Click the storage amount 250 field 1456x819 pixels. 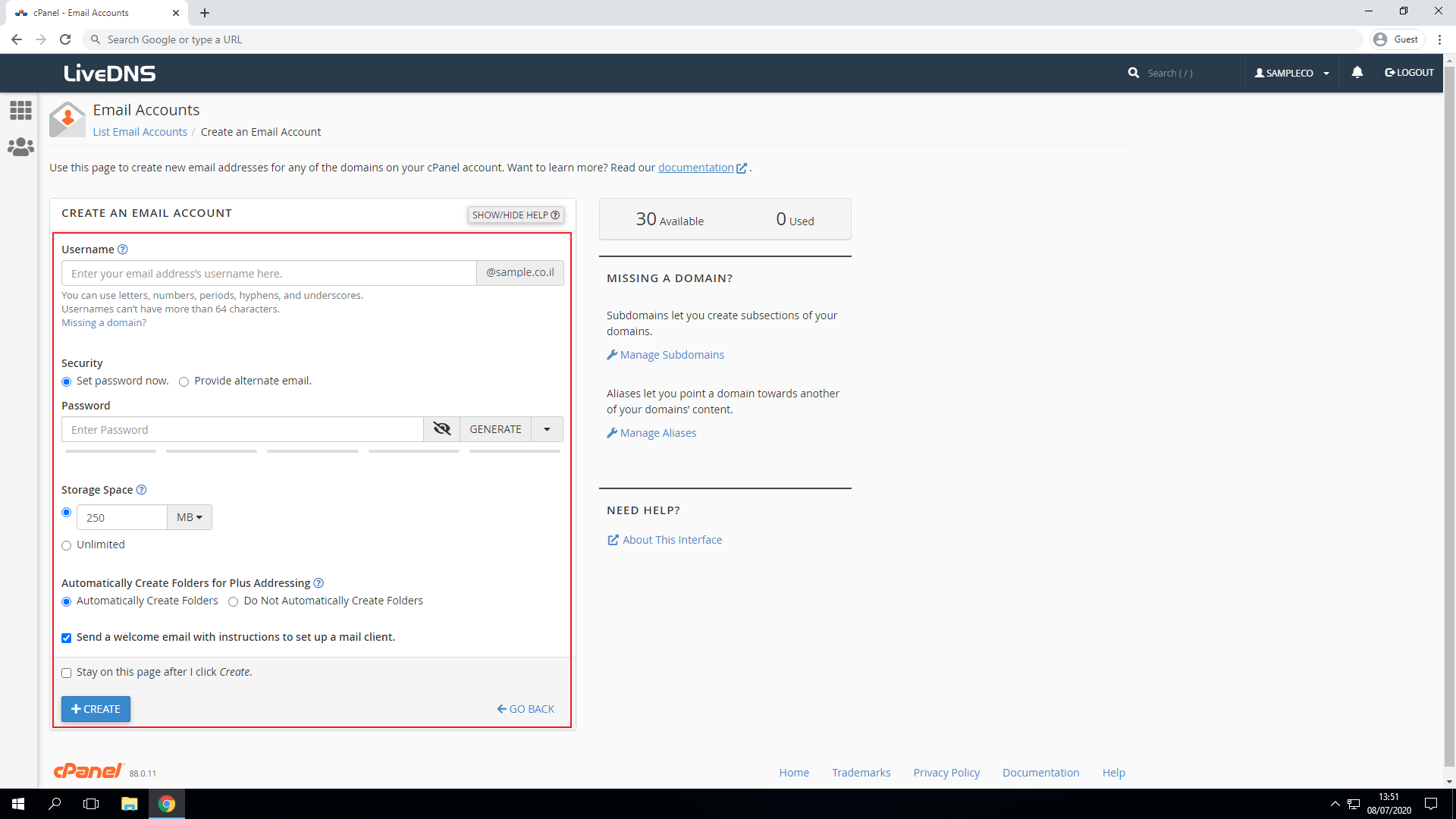tap(121, 517)
